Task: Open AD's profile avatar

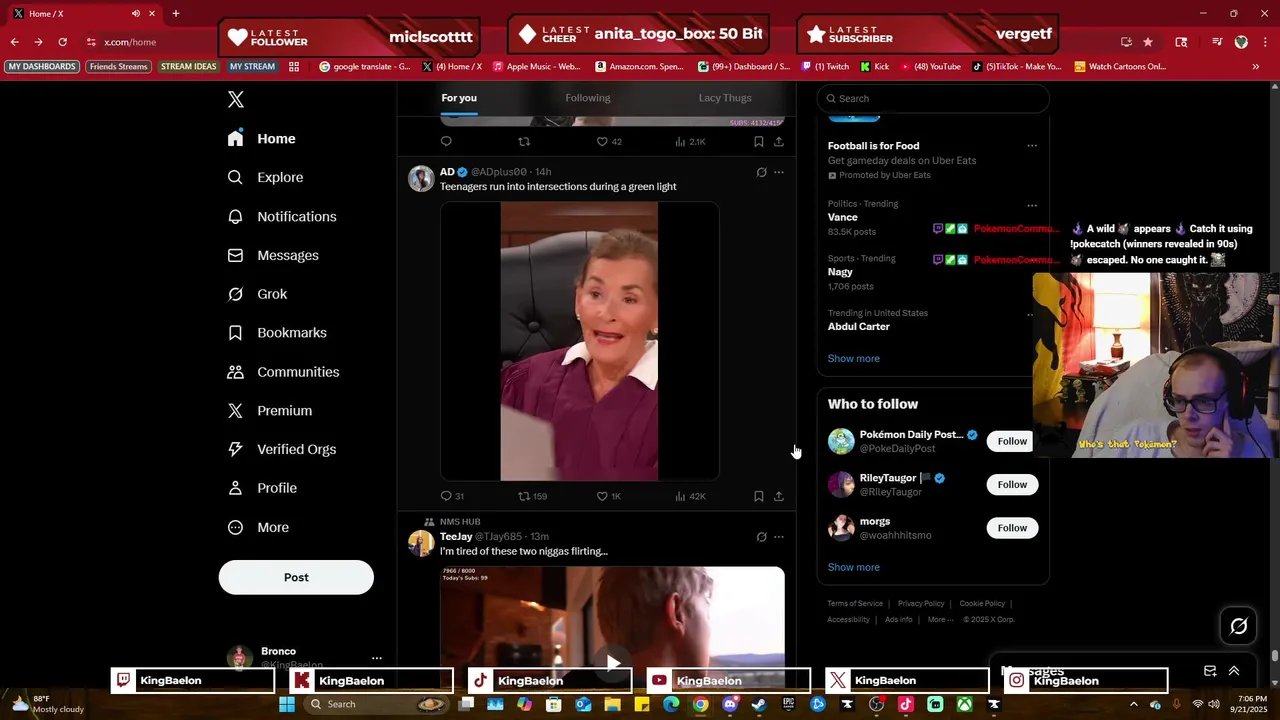Action: click(421, 179)
